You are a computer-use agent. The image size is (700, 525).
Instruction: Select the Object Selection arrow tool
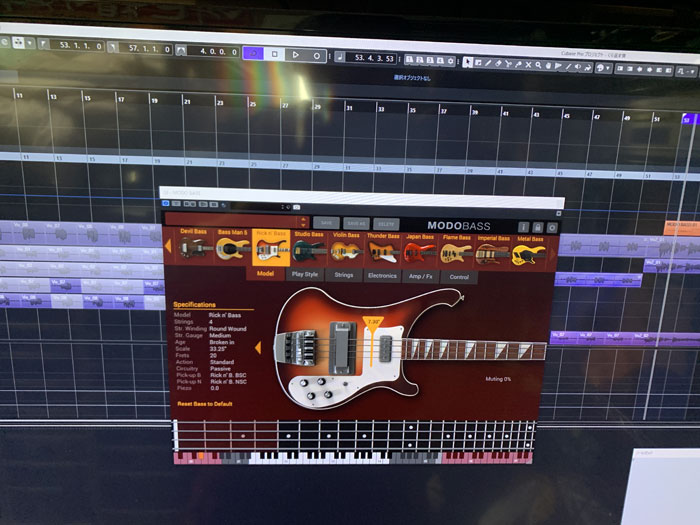(x=467, y=62)
